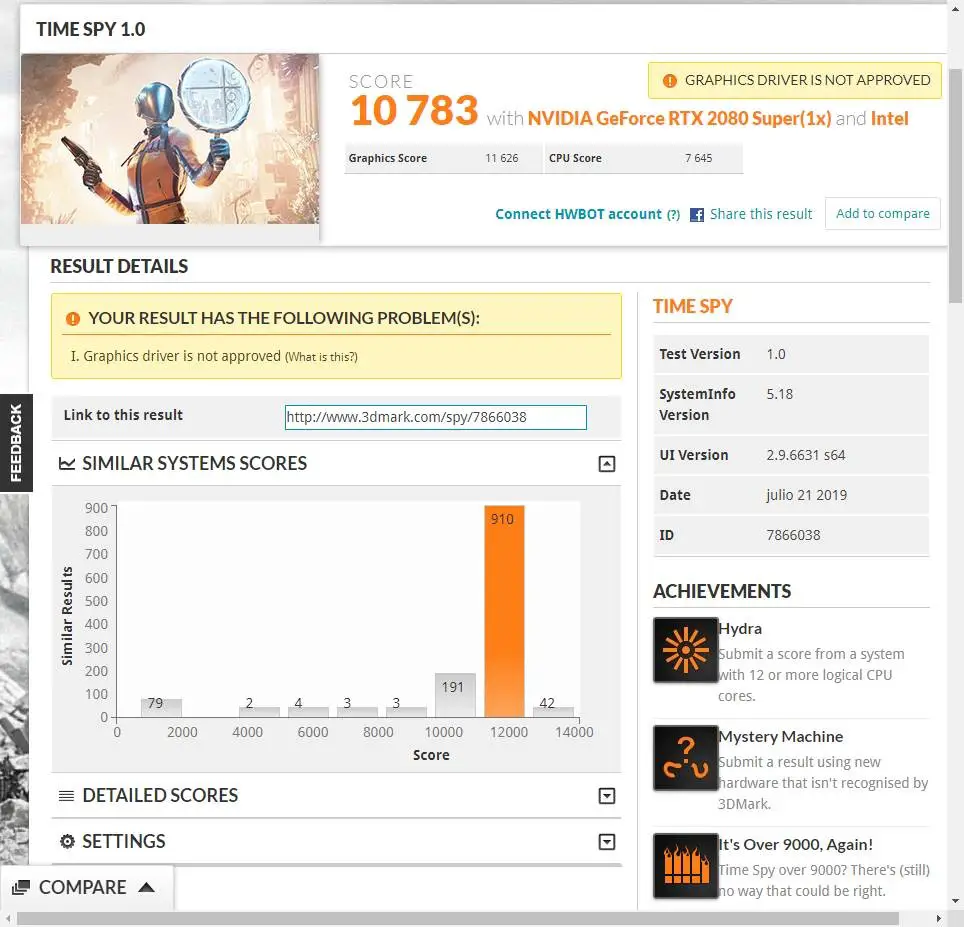The width and height of the screenshot is (964, 927).
Task: Click the Graphics driver is not approved banner
Action: click(794, 80)
